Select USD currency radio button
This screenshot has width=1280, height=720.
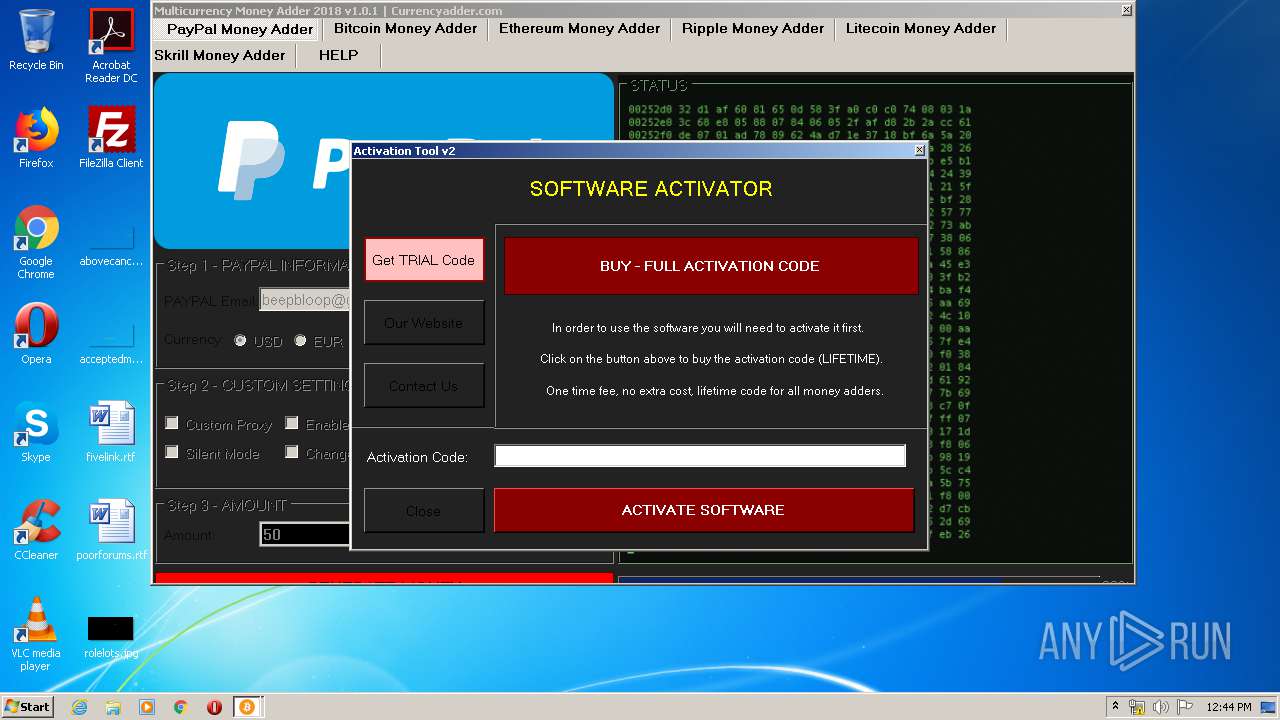pos(240,340)
